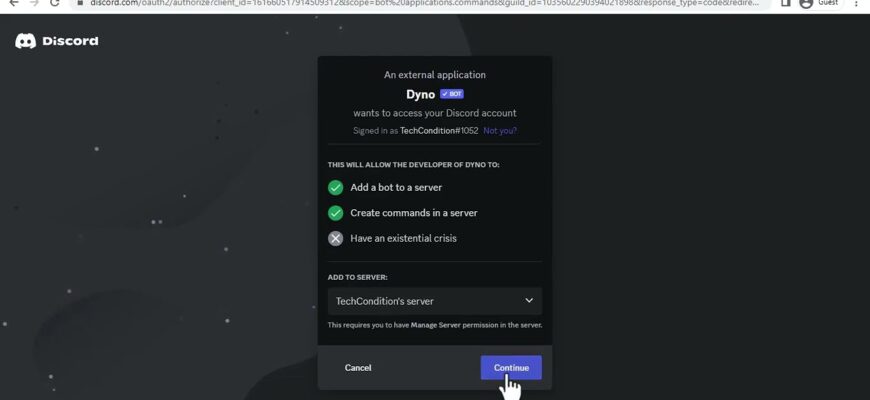The height and width of the screenshot is (400, 870).
Task: Click the verified BOT badge next to Dyno
Action: click(x=452, y=94)
